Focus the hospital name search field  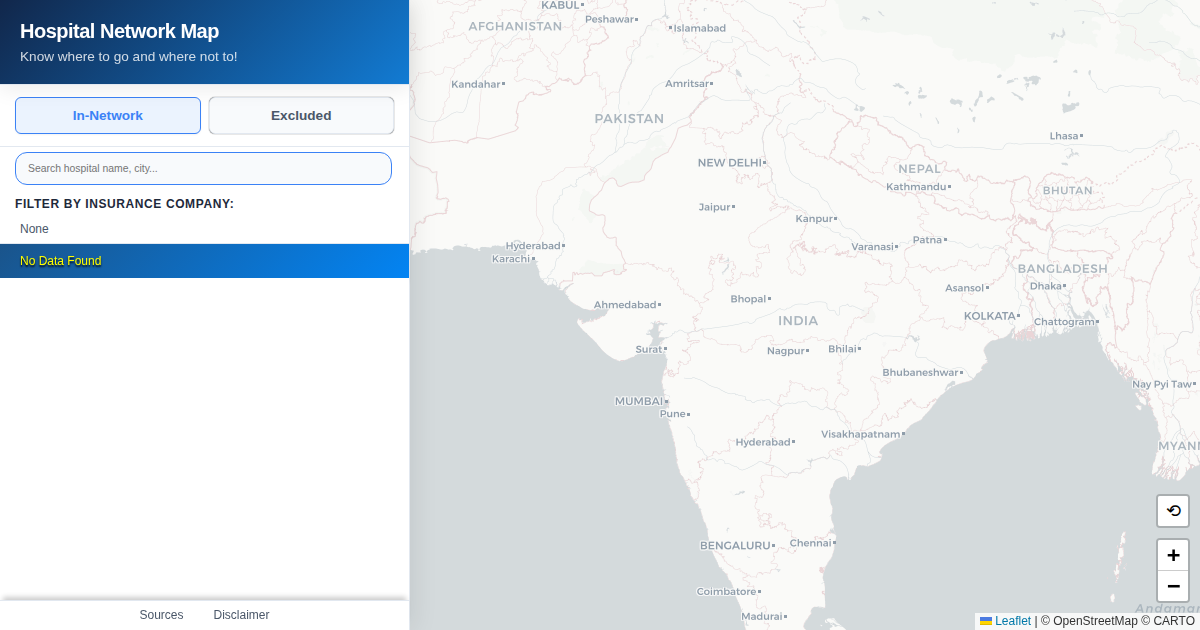[x=203, y=169]
